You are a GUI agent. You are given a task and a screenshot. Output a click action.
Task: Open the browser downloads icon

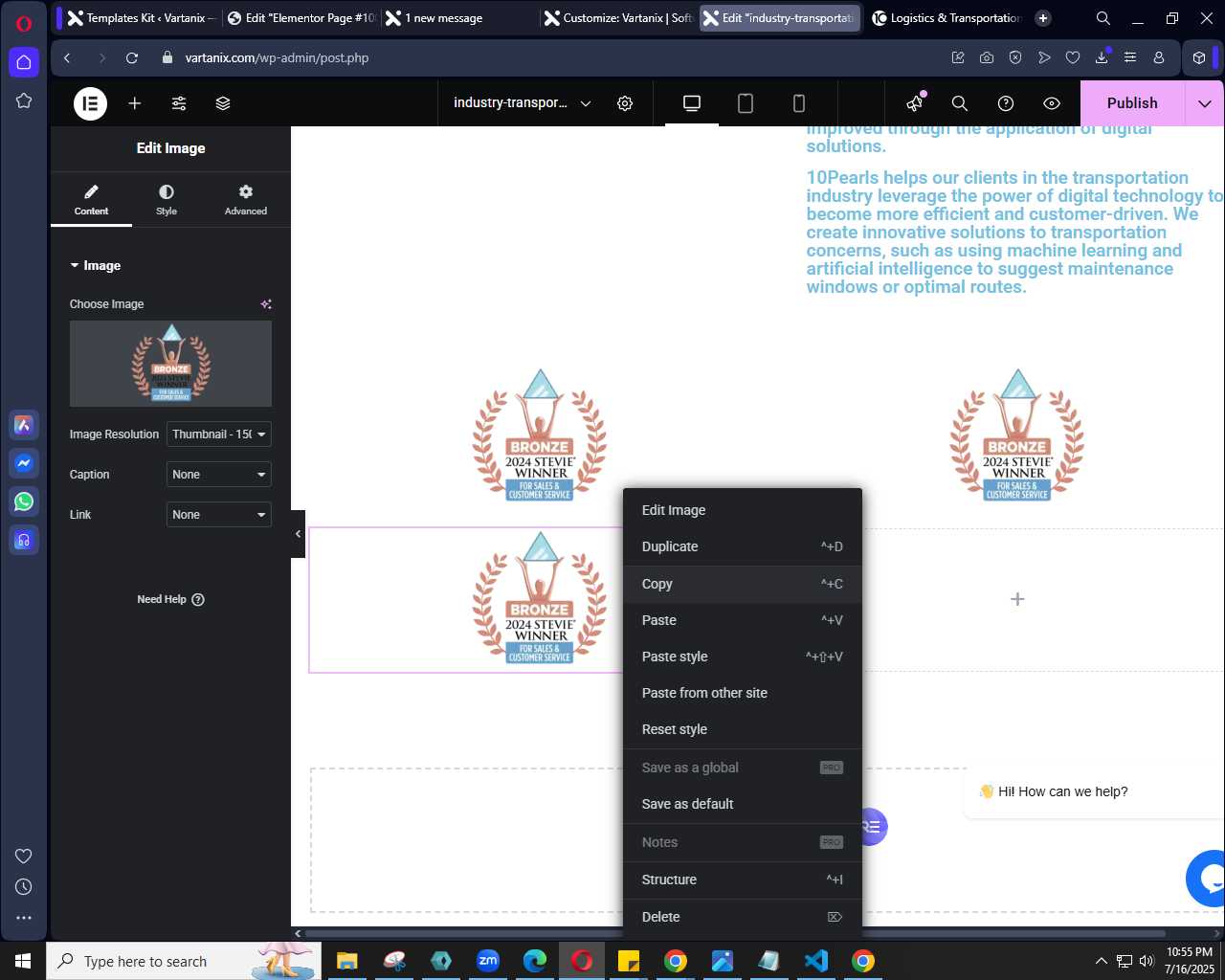(x=1102, y=57)
